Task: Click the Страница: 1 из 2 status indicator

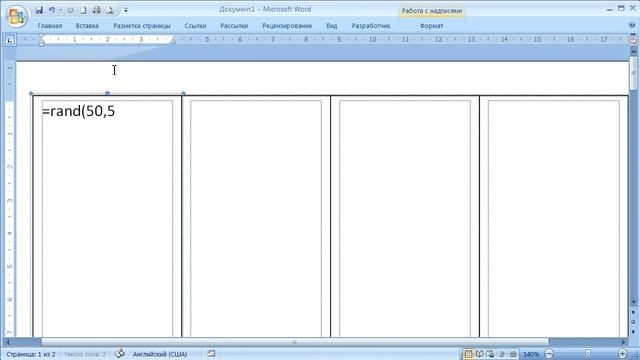Action: [x=31, y=354]
